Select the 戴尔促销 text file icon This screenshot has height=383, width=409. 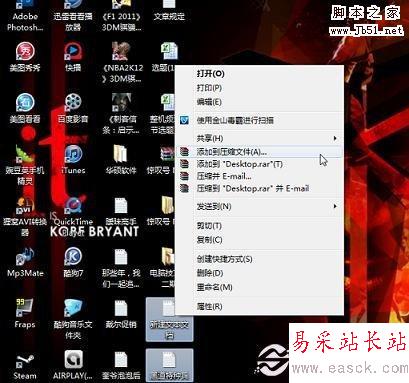click(x=121, y=308)
